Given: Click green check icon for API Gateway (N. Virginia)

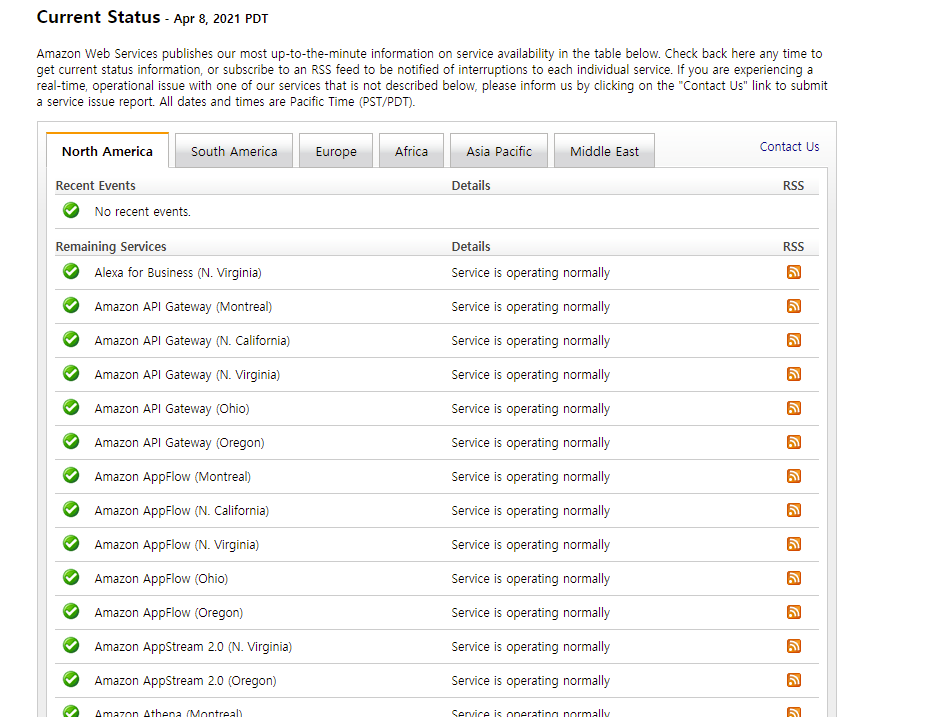Looking at the screenshot, I should click(x=71, y=373).
